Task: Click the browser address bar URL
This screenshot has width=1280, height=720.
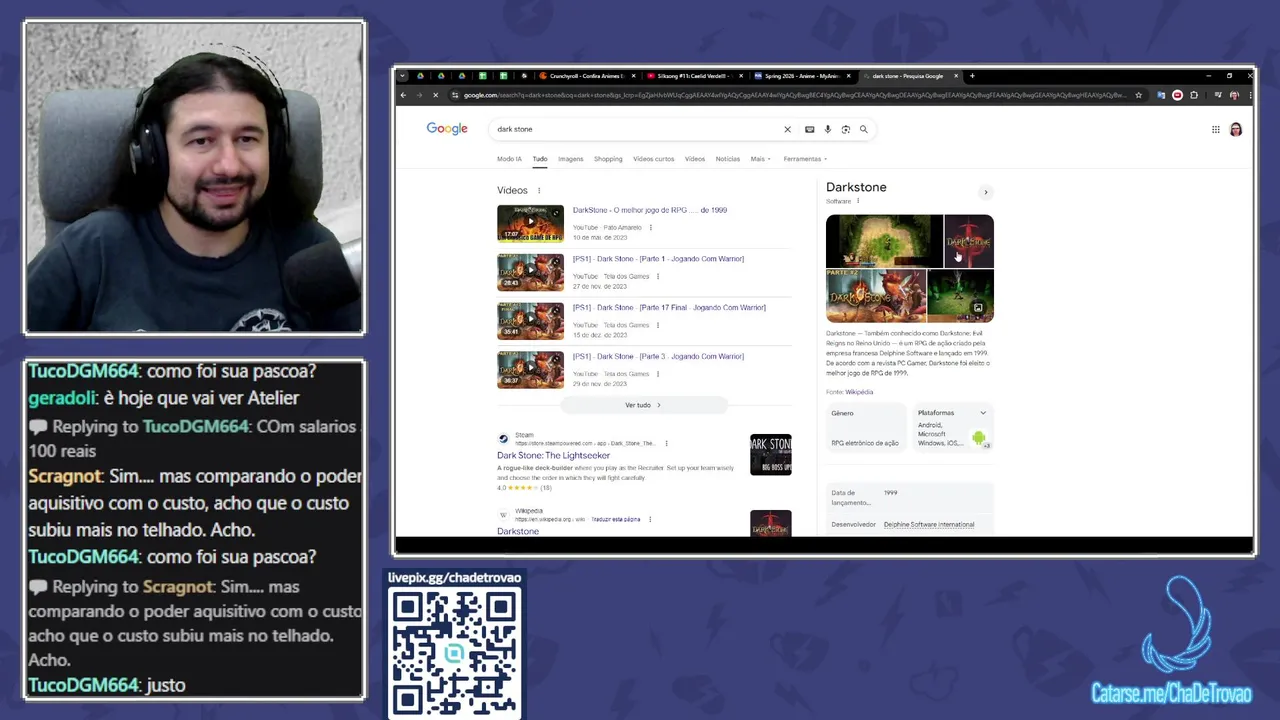Action: click(x=795, y=95)
